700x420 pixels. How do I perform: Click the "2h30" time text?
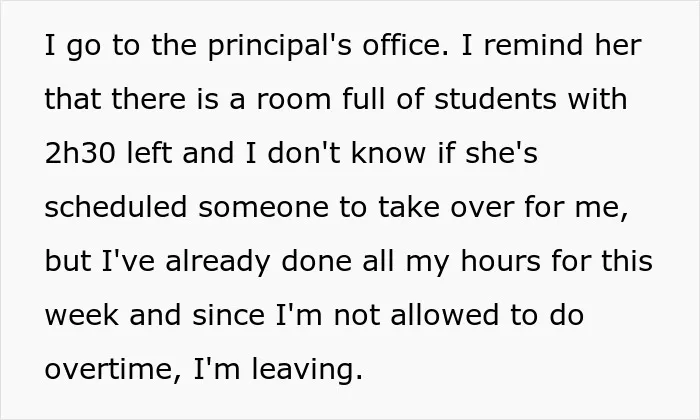pos(80,153)
